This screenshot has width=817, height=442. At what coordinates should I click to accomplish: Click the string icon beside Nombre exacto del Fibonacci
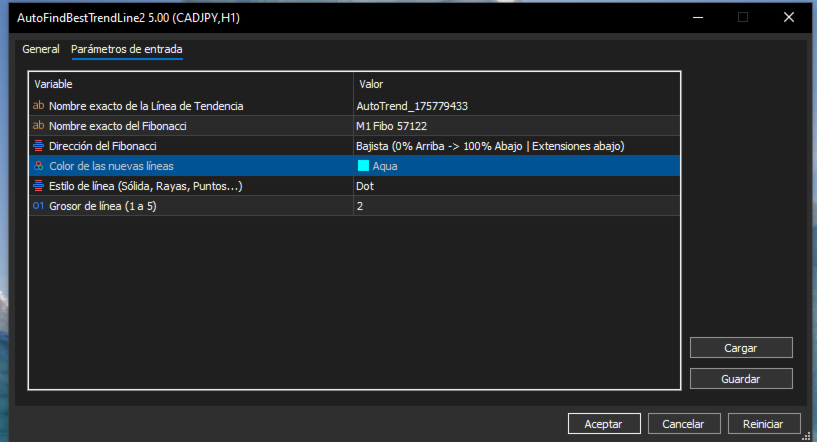coord(39,126)
